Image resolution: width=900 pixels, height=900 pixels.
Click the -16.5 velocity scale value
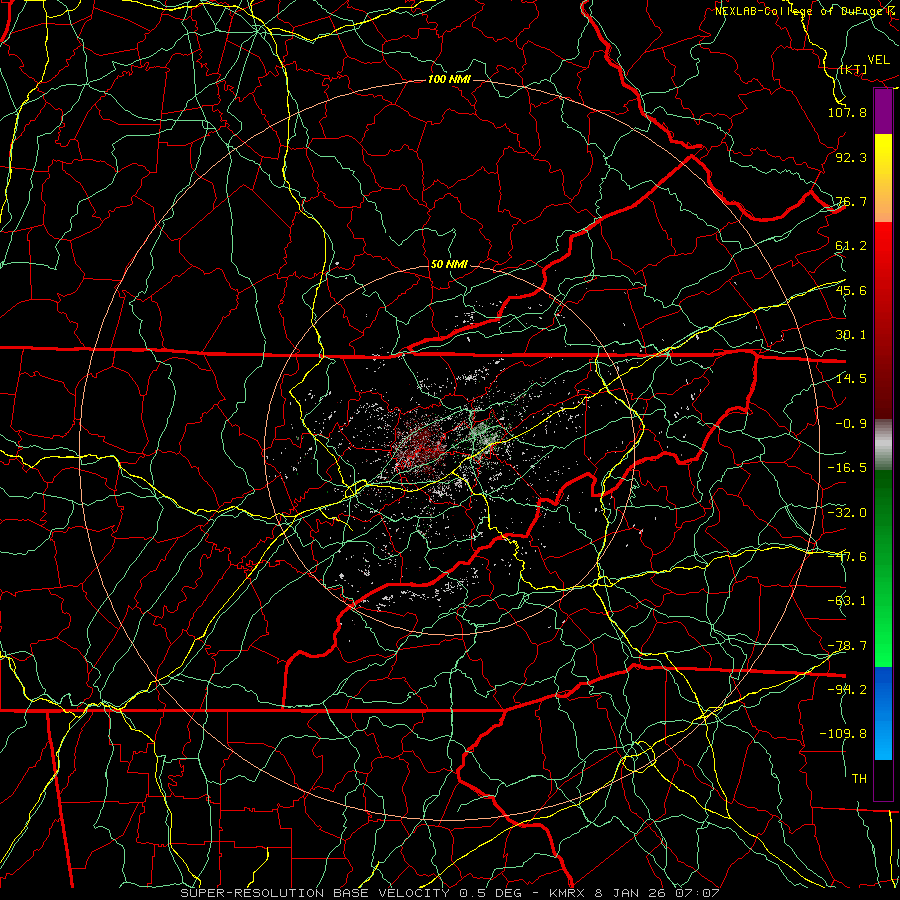[847, 468]
